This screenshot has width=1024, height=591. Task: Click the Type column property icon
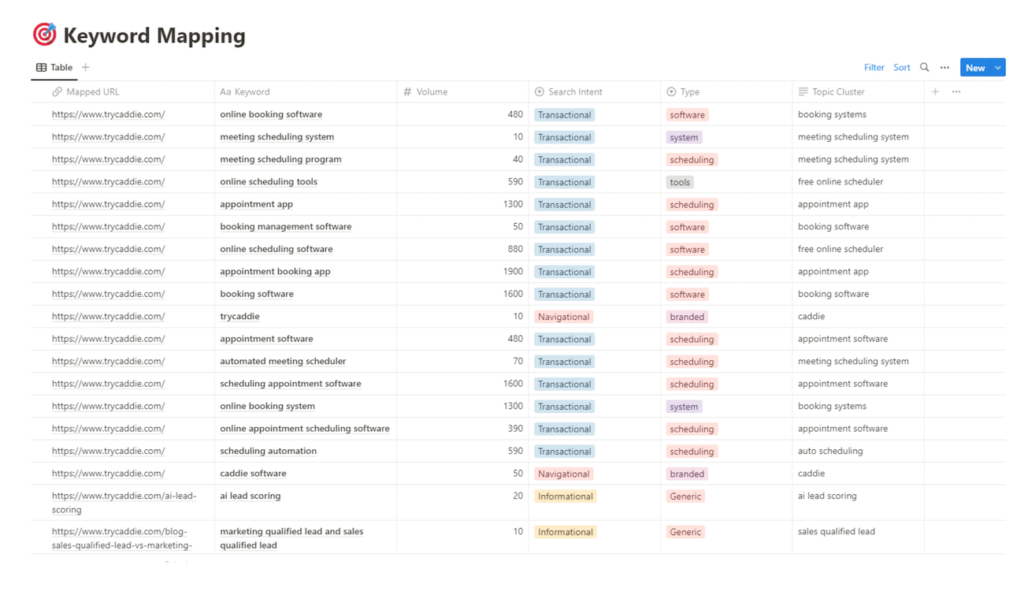[671, 91]
